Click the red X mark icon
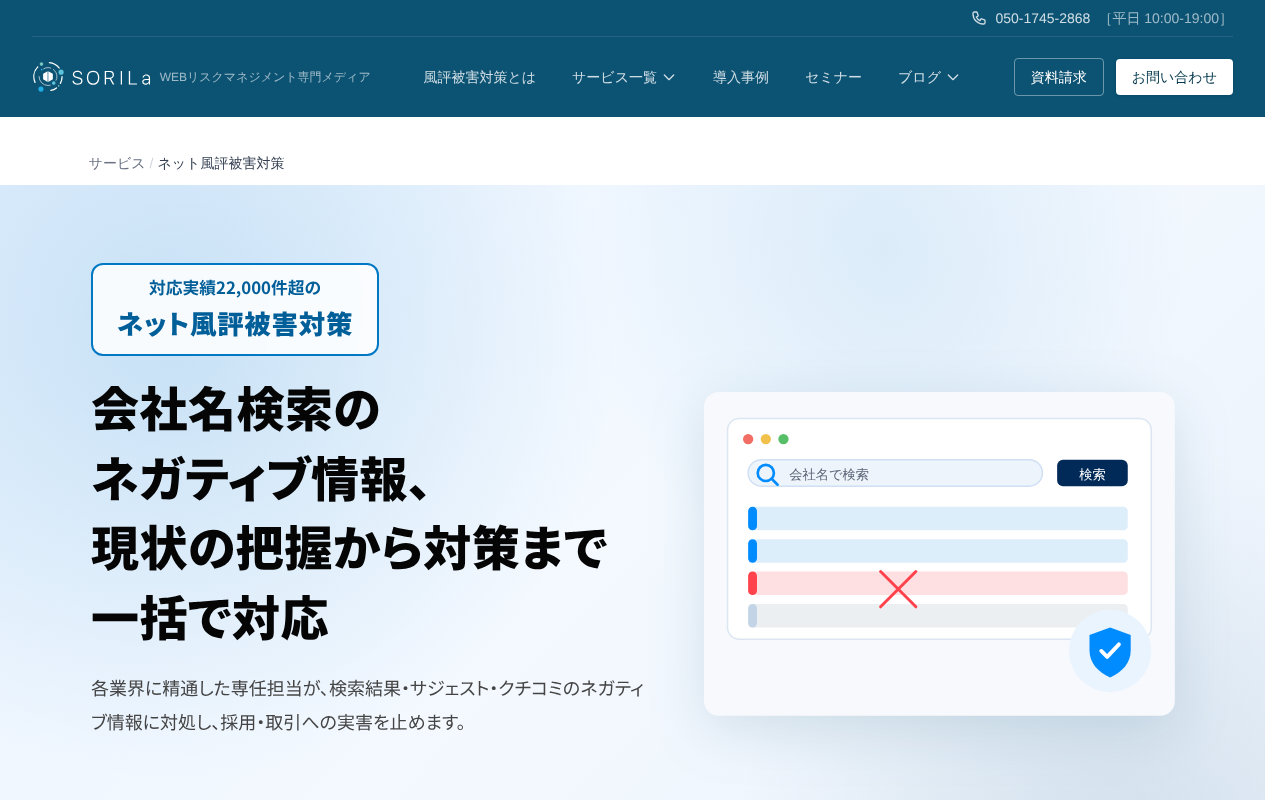Screen dimensions: 1280x800 click(898, 589)
